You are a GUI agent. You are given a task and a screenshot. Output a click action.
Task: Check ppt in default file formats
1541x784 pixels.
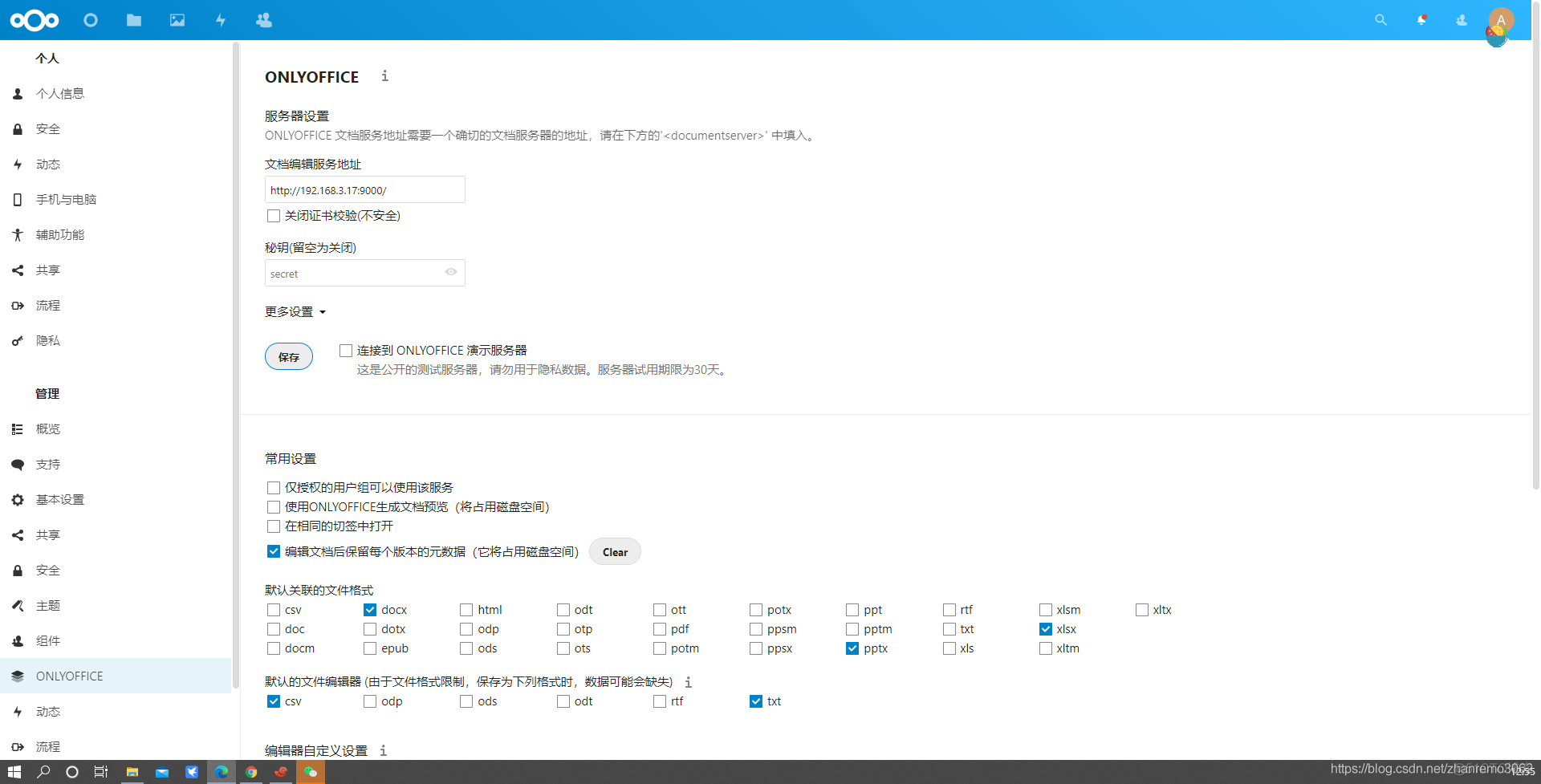(x=852, y=610)
